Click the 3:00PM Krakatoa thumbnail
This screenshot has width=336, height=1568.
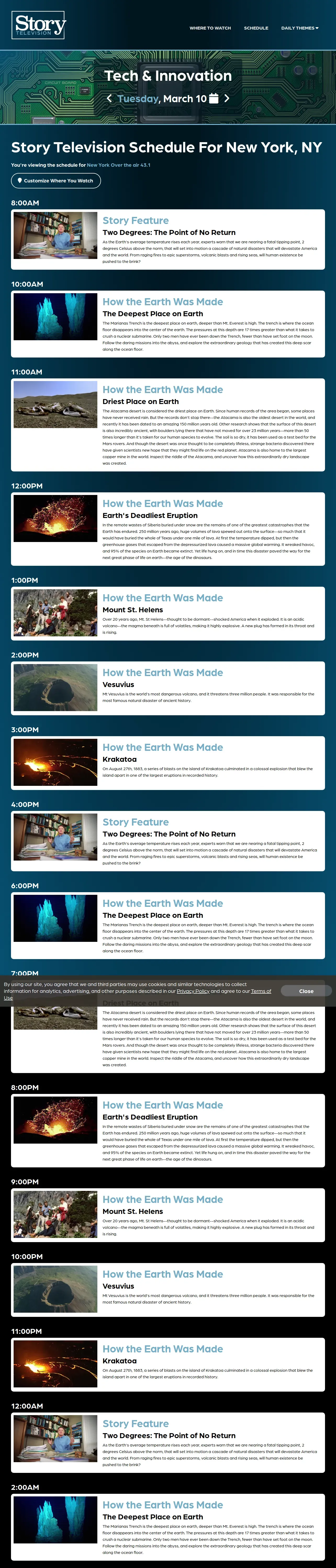(55, 762)
